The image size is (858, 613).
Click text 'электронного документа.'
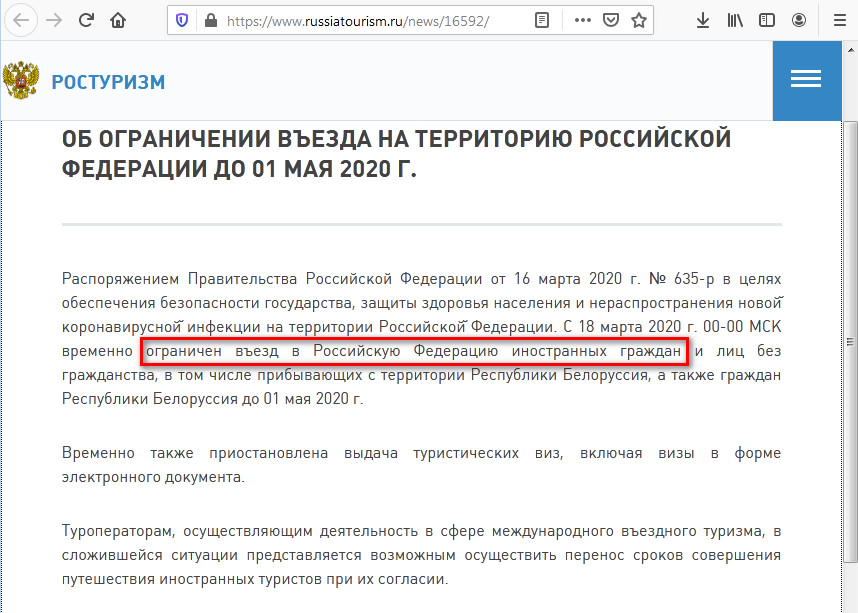(x=153, y=477)
